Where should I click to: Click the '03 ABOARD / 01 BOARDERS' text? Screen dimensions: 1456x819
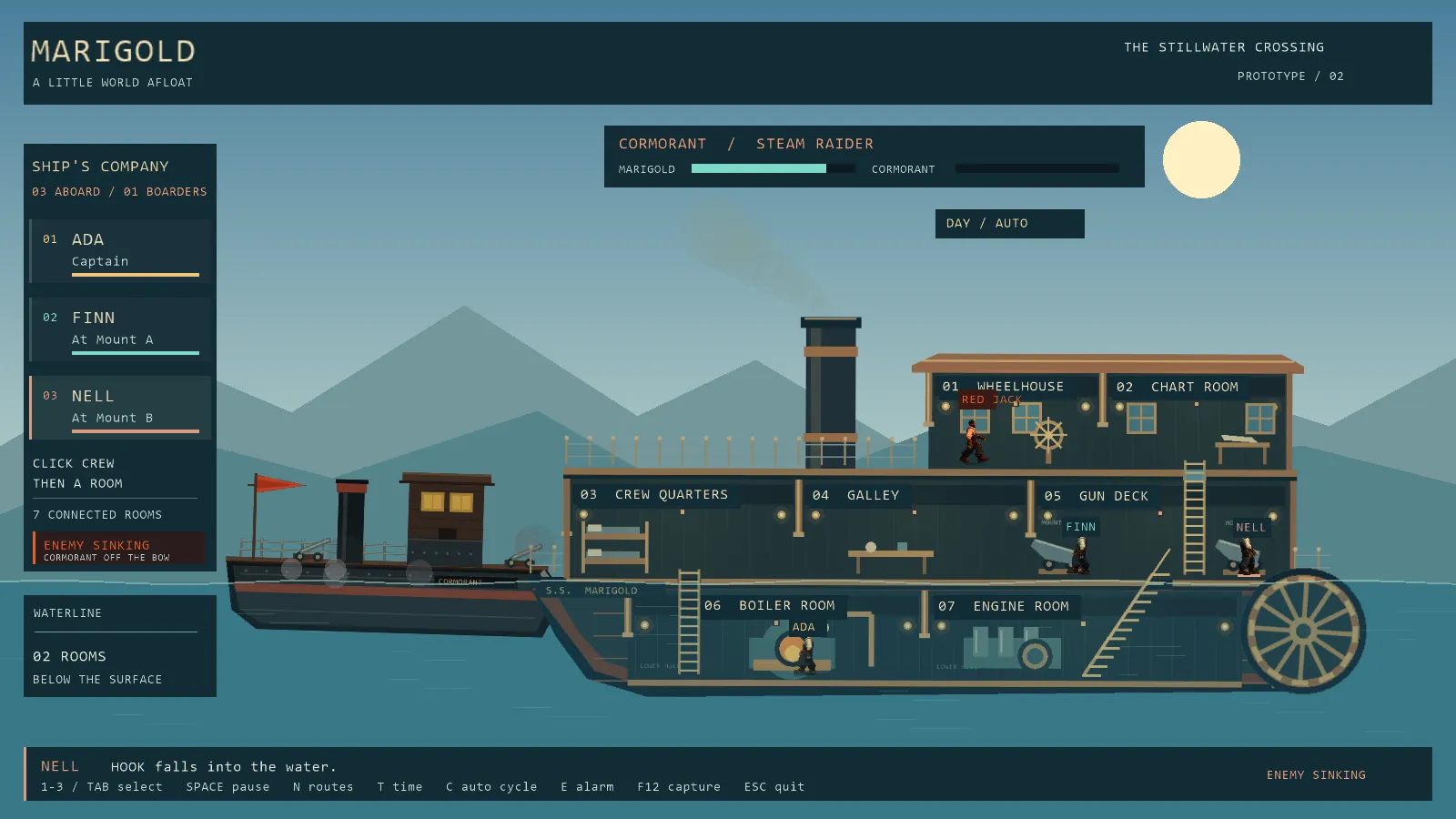[x=119, y=192]
